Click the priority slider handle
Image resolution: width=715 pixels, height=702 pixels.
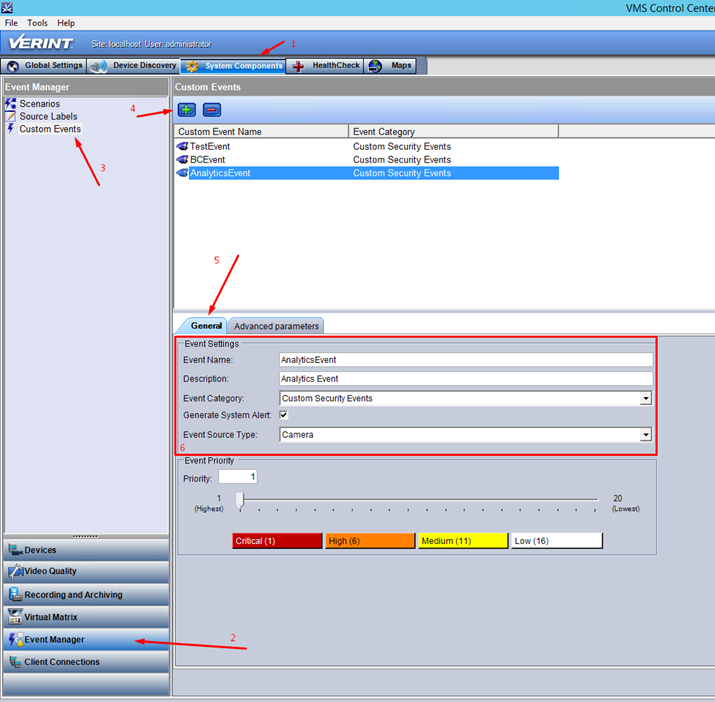click(240, 501)
